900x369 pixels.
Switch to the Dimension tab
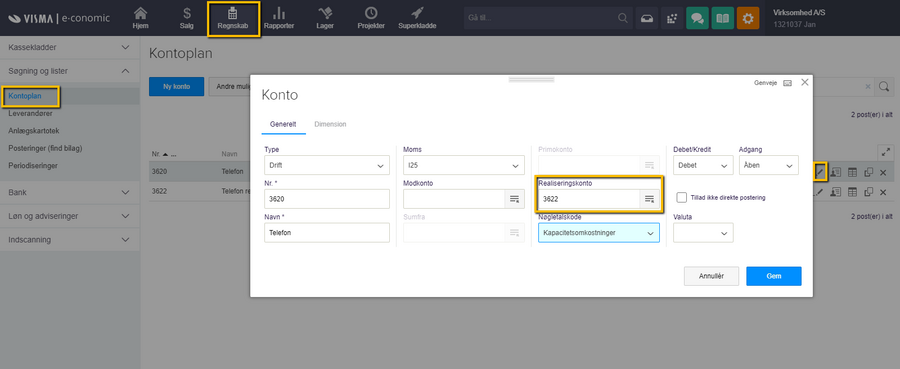pyautogui.click(x=330, y=124)
